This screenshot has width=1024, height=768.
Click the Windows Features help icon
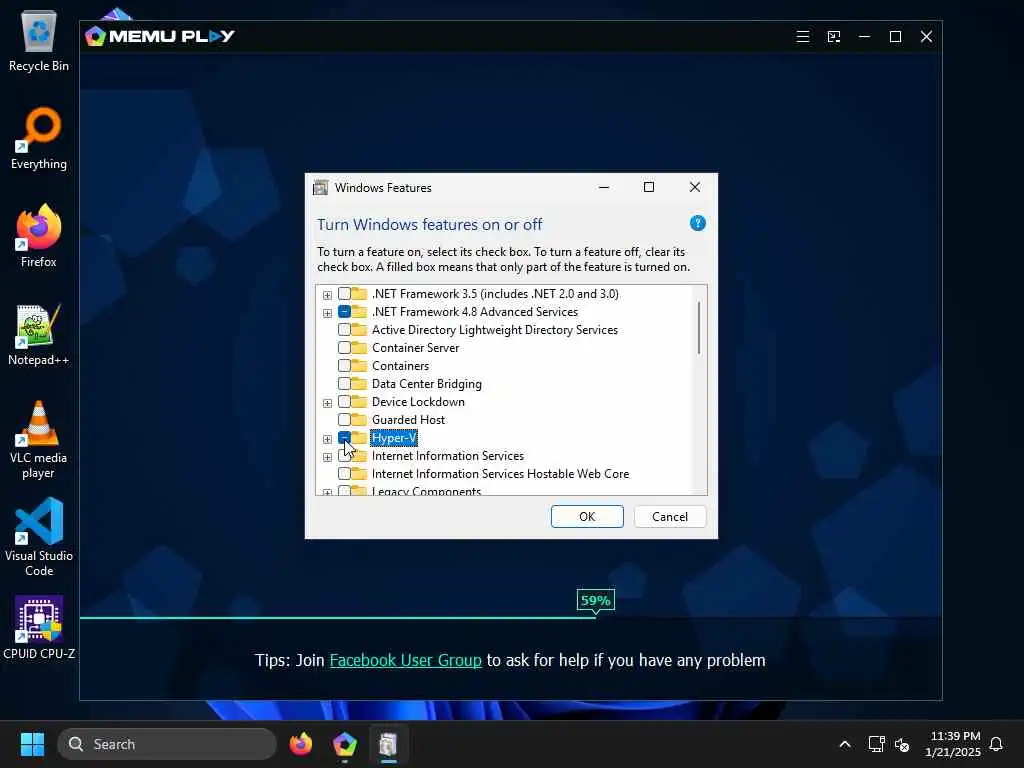(697, 223)
